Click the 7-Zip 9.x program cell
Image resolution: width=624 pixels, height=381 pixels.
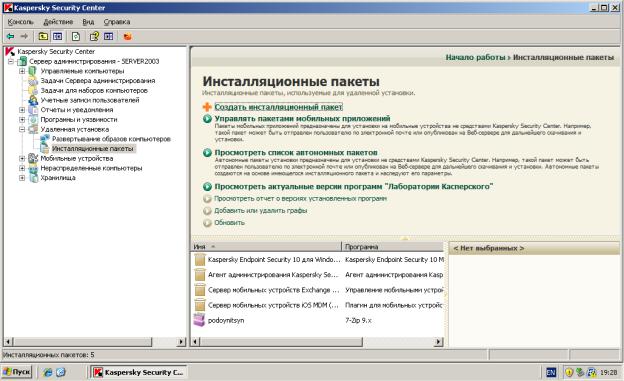358,320
